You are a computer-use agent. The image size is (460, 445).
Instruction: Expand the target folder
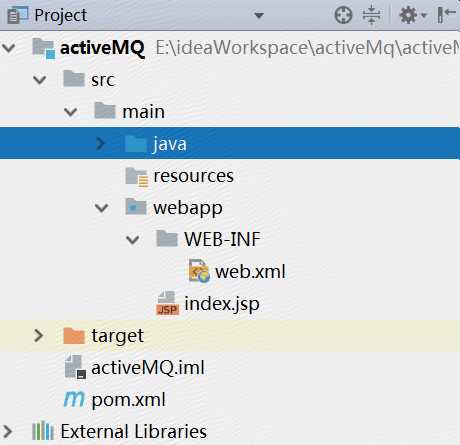pyautogui.click(x=38, y=336)
